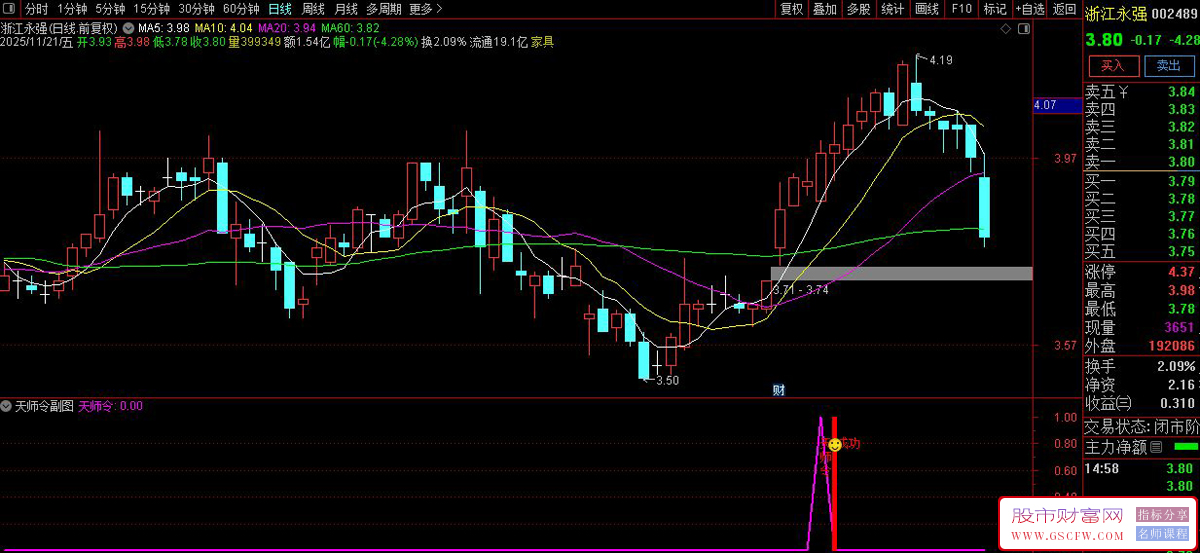Click the ≡ icon beside 收益
This screenshot has width=1200, height=553.
pyautogui.click(x=1124, y=403)
